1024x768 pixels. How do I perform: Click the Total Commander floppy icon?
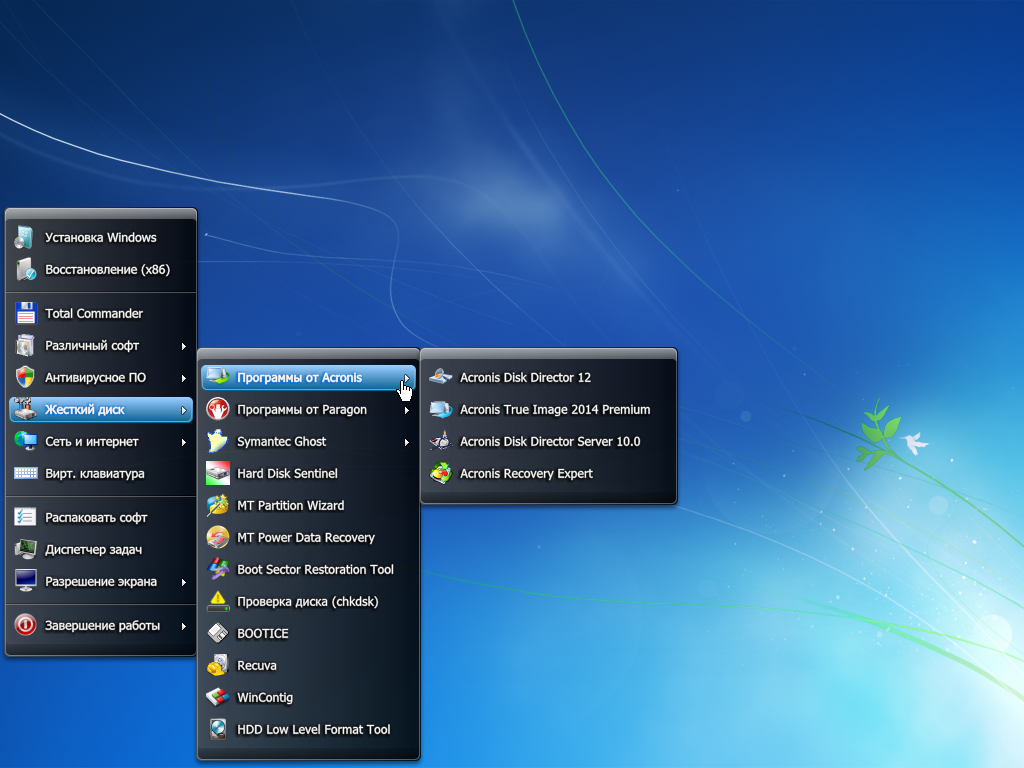pos(26,313)
